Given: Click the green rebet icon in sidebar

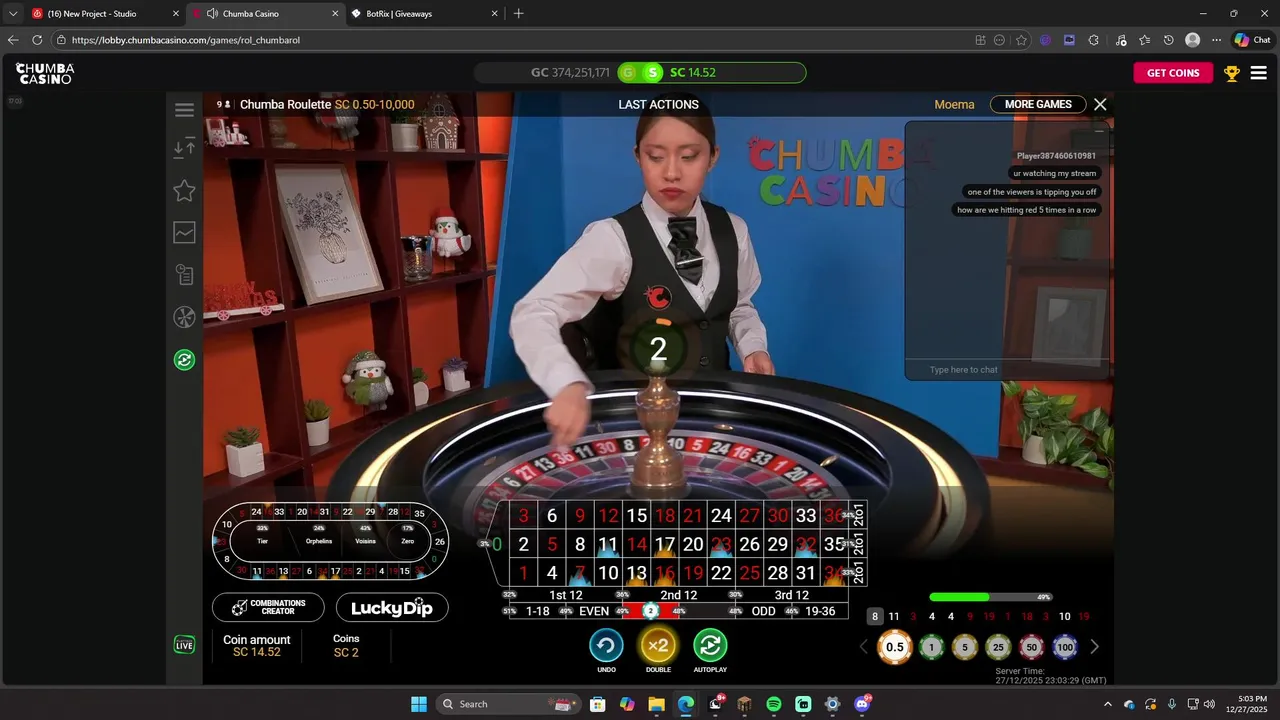Looking at the screenshot, I should tap(185, 360).
